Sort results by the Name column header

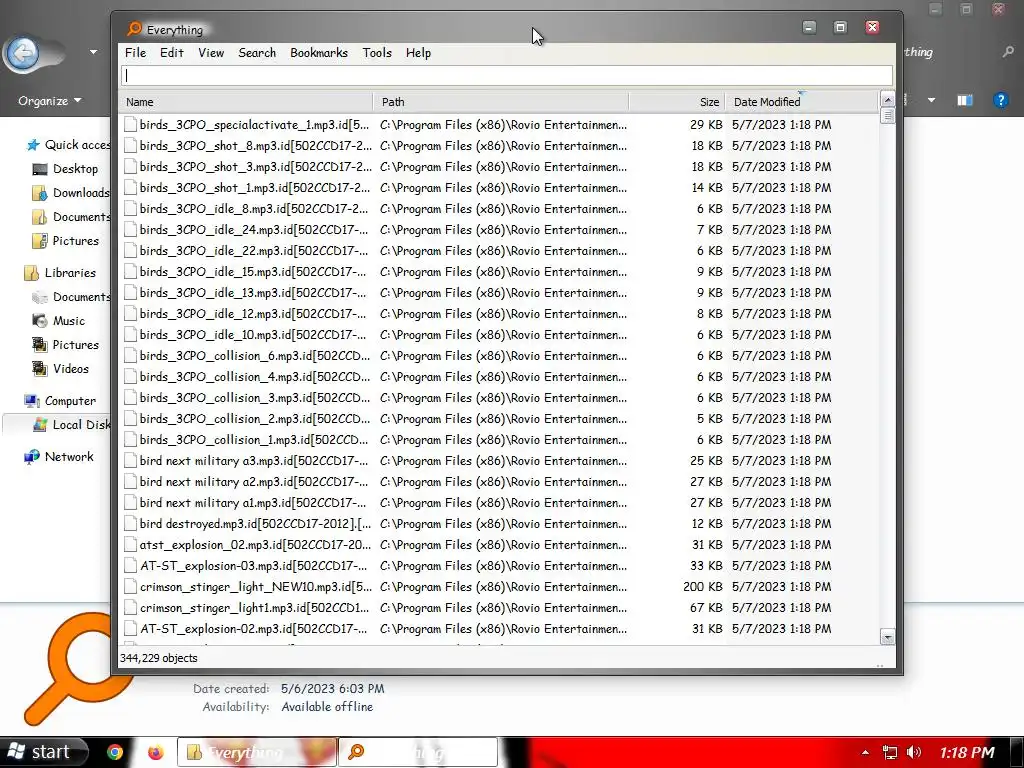246,102
